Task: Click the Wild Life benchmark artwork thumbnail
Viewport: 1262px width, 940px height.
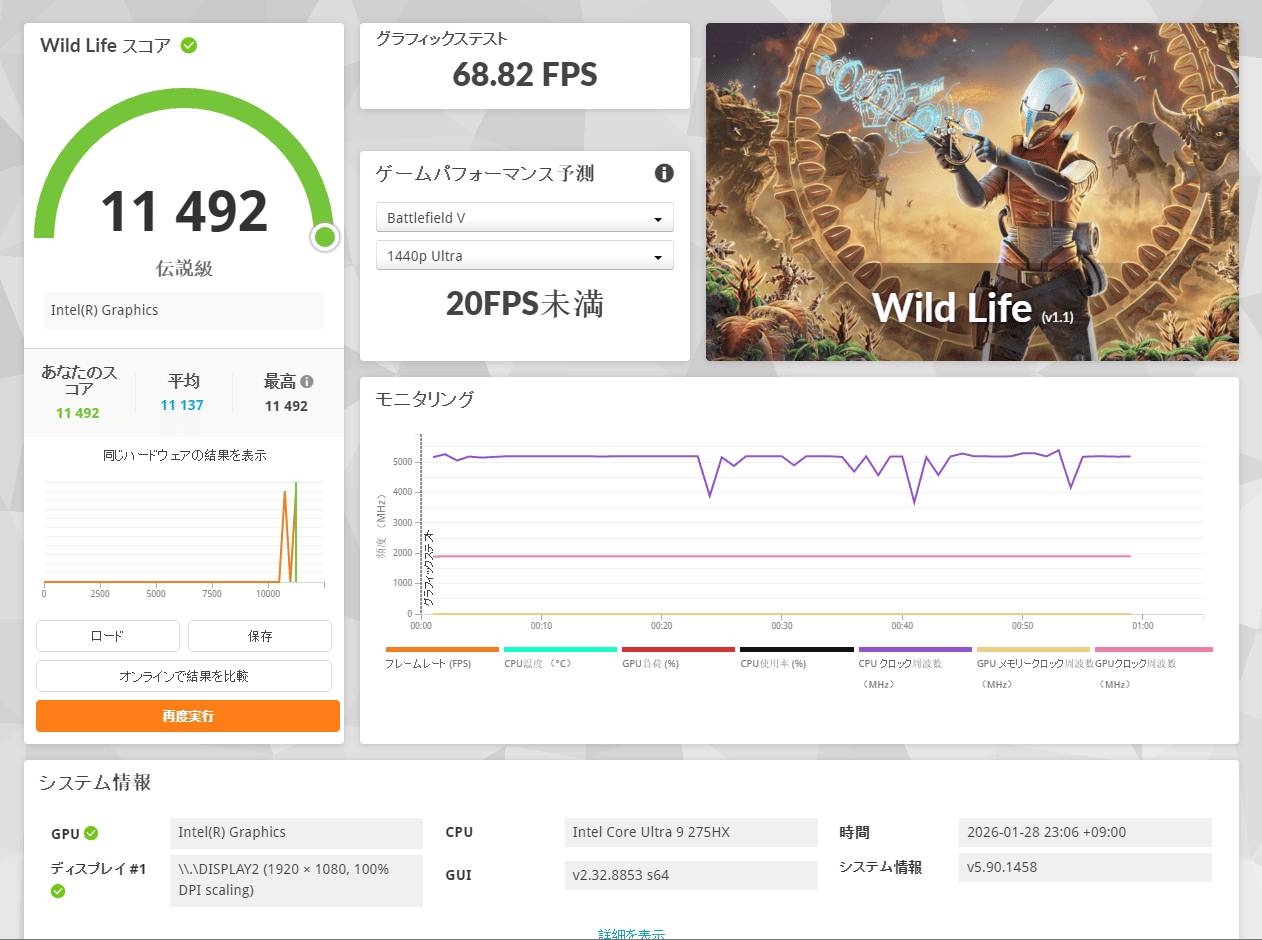Action: click(972, 192)
